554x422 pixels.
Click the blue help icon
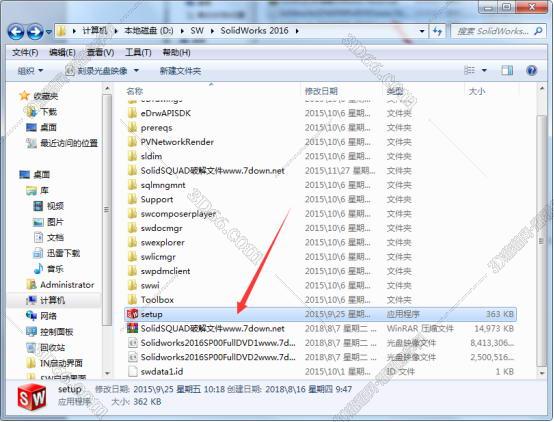(531, 70)
